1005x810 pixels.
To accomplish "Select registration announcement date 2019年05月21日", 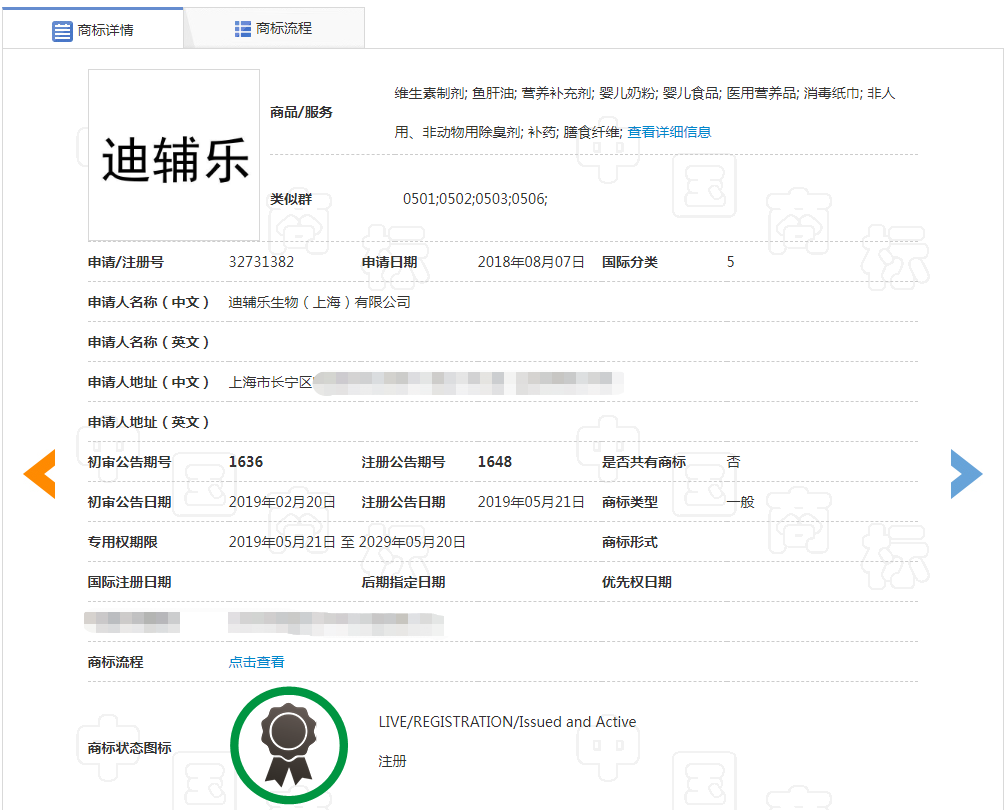I will [531, 502].
